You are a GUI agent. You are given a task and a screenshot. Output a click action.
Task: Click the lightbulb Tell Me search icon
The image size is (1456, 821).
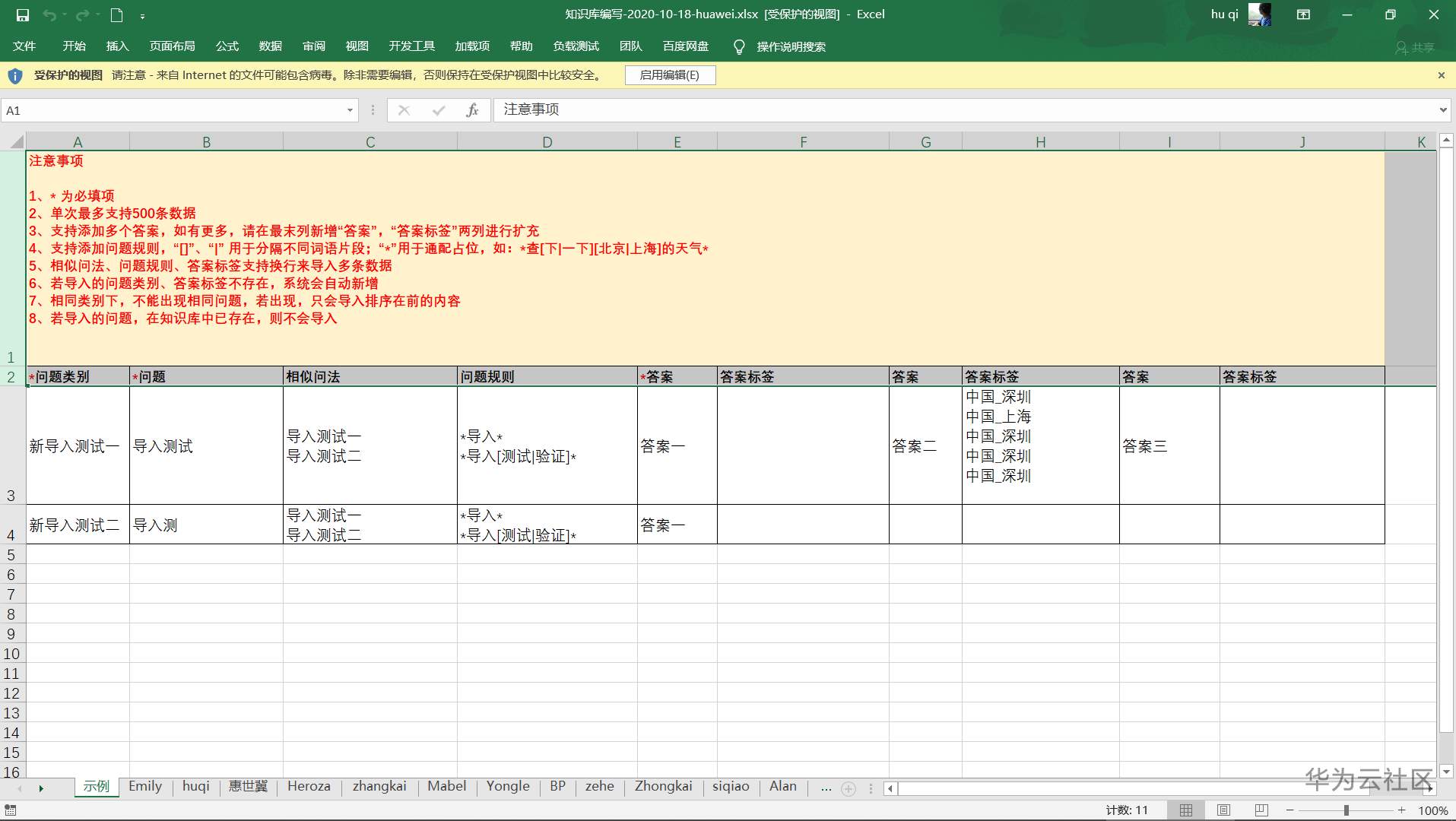tap(738, 47)
